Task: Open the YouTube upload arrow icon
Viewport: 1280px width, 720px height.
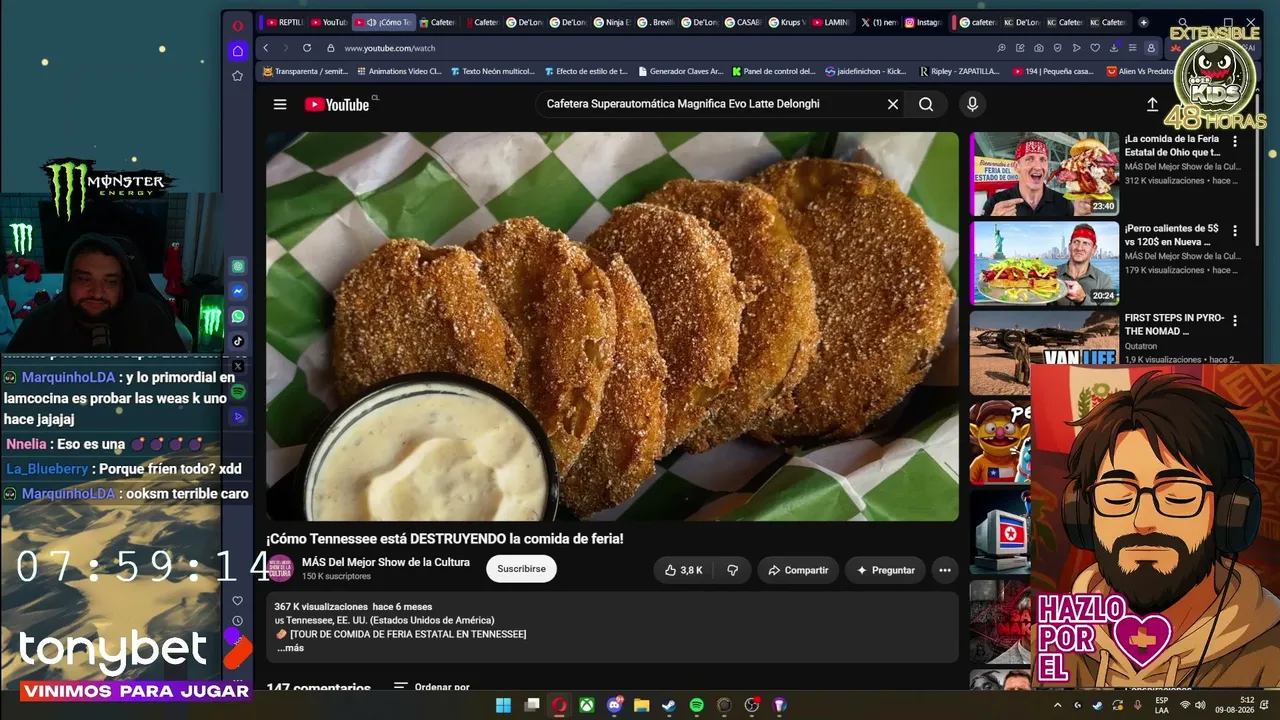Action: (x=1152, y=104)
